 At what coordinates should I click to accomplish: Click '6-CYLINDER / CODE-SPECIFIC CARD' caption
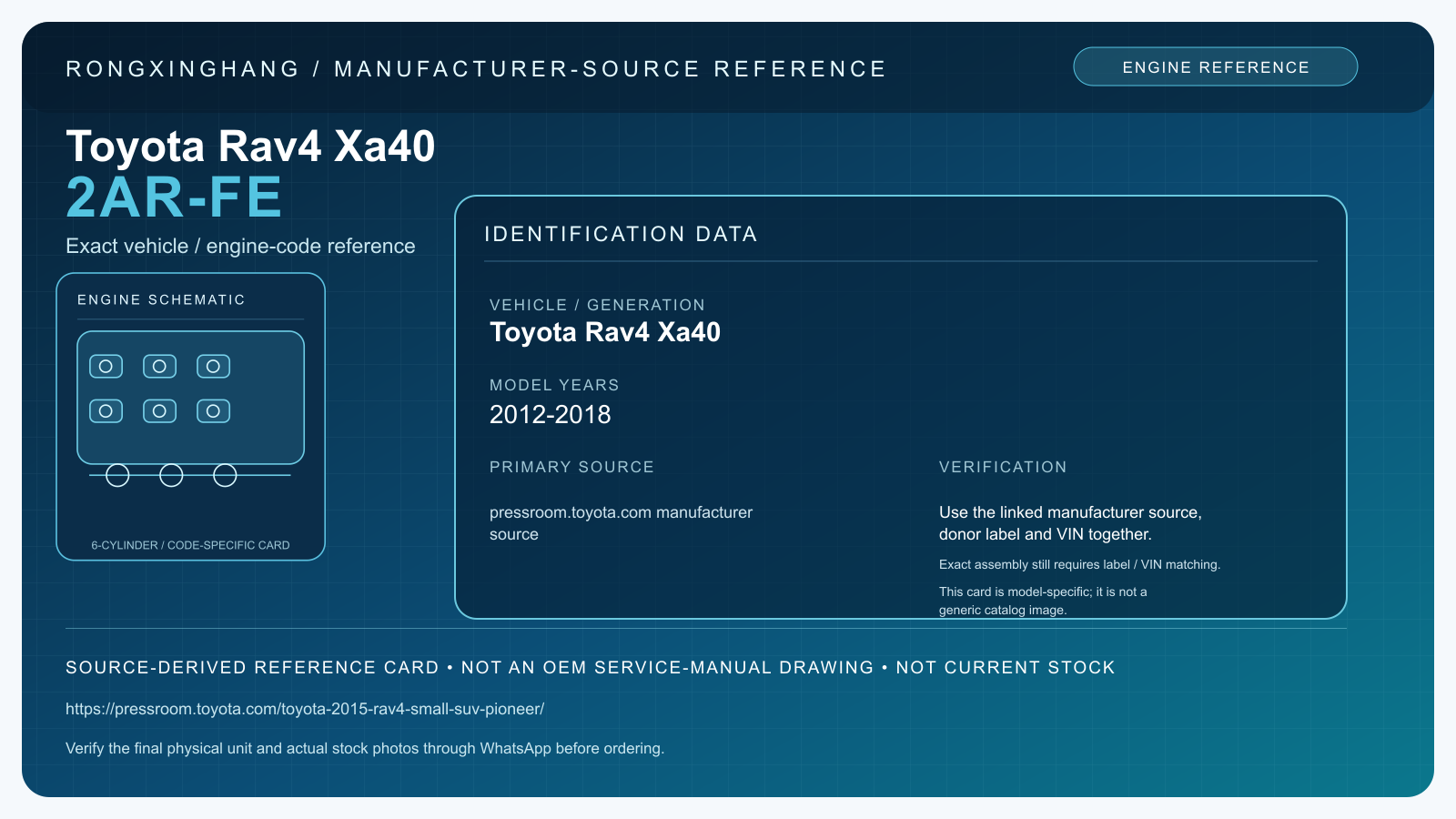[x=190, y=545]
